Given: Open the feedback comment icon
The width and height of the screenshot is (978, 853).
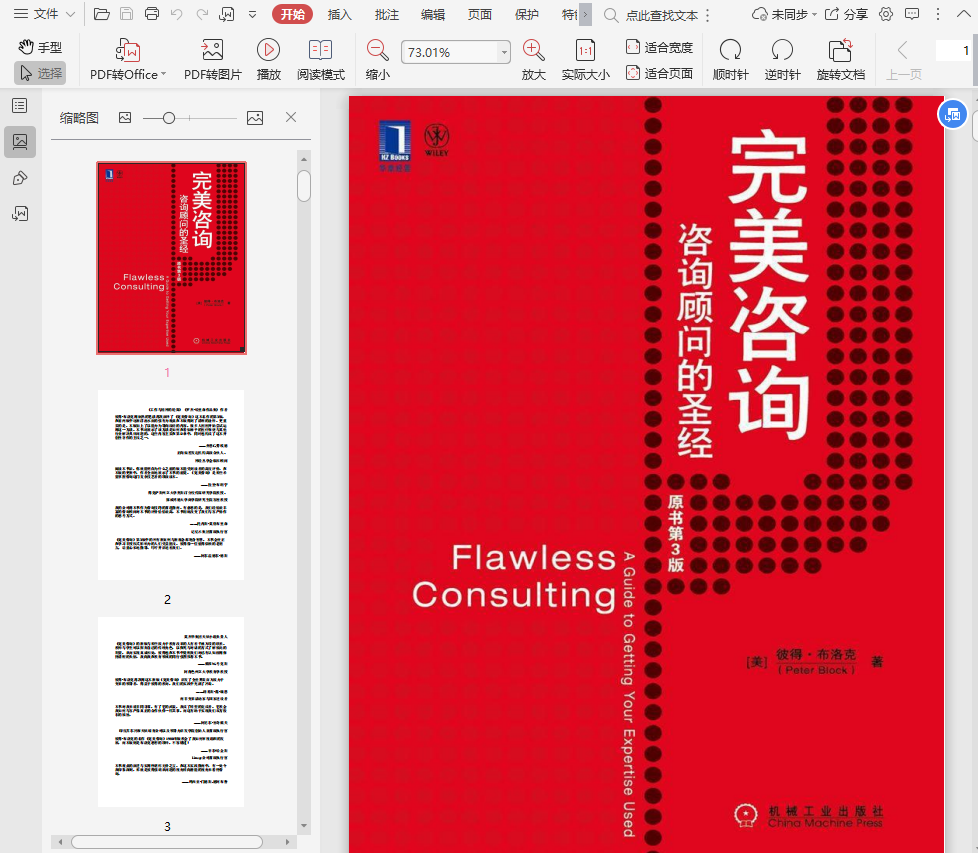Looking at the screenshot, I should point(912,14).
